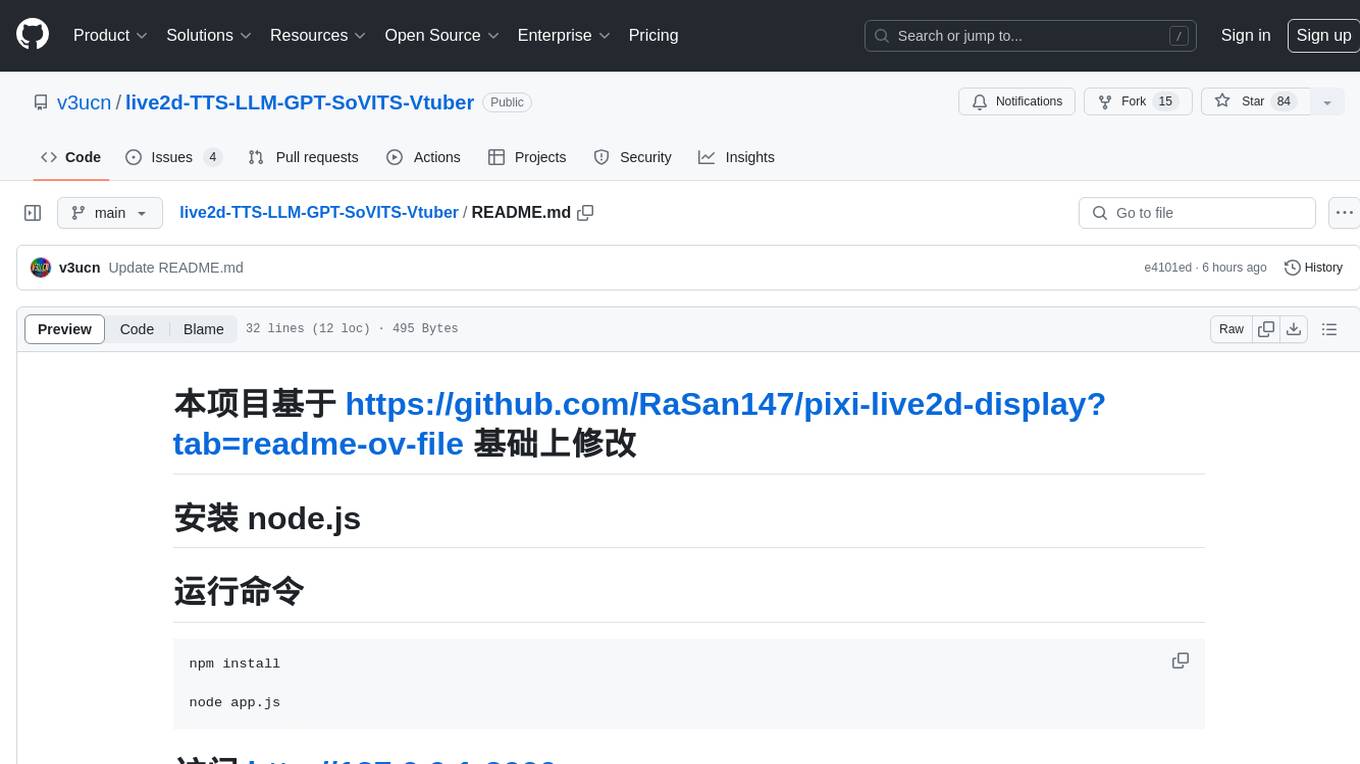Screen dimensions: 1360x764
Task: Go to the Pricing page
Action: (x=653, y=35)
